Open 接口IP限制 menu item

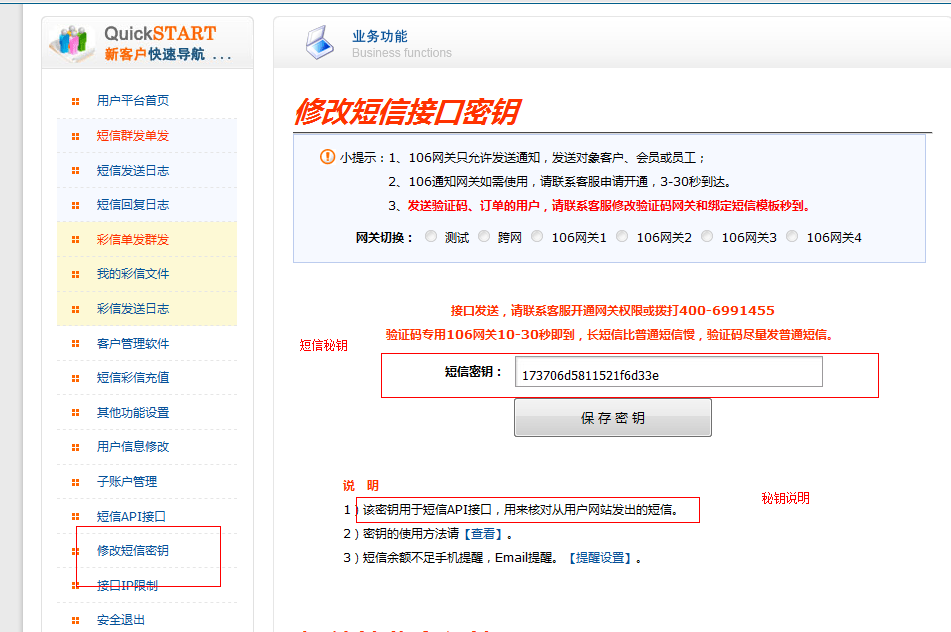coord(127,585)
